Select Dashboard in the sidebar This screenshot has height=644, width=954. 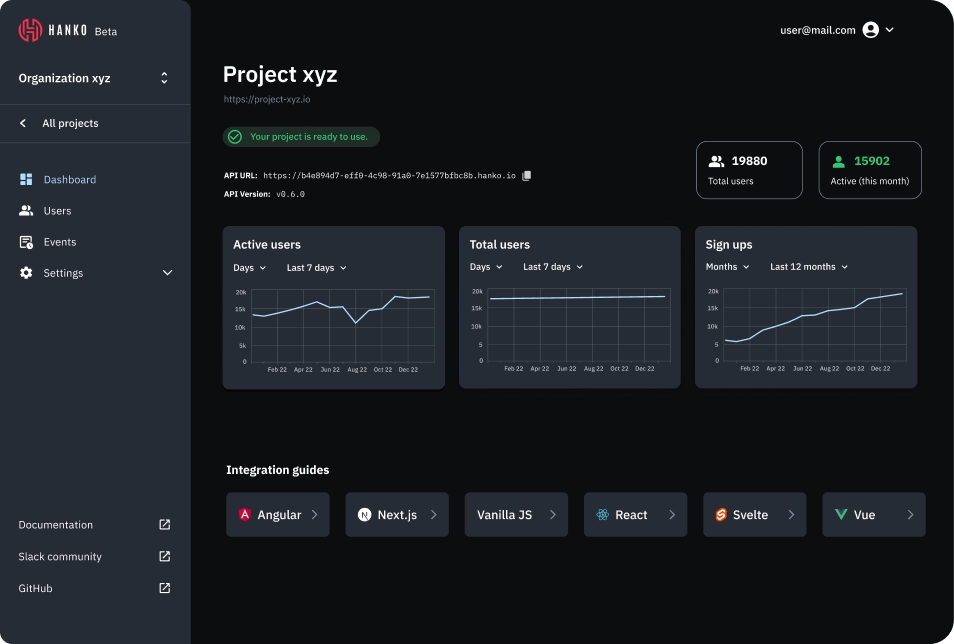tap(69, 180)
